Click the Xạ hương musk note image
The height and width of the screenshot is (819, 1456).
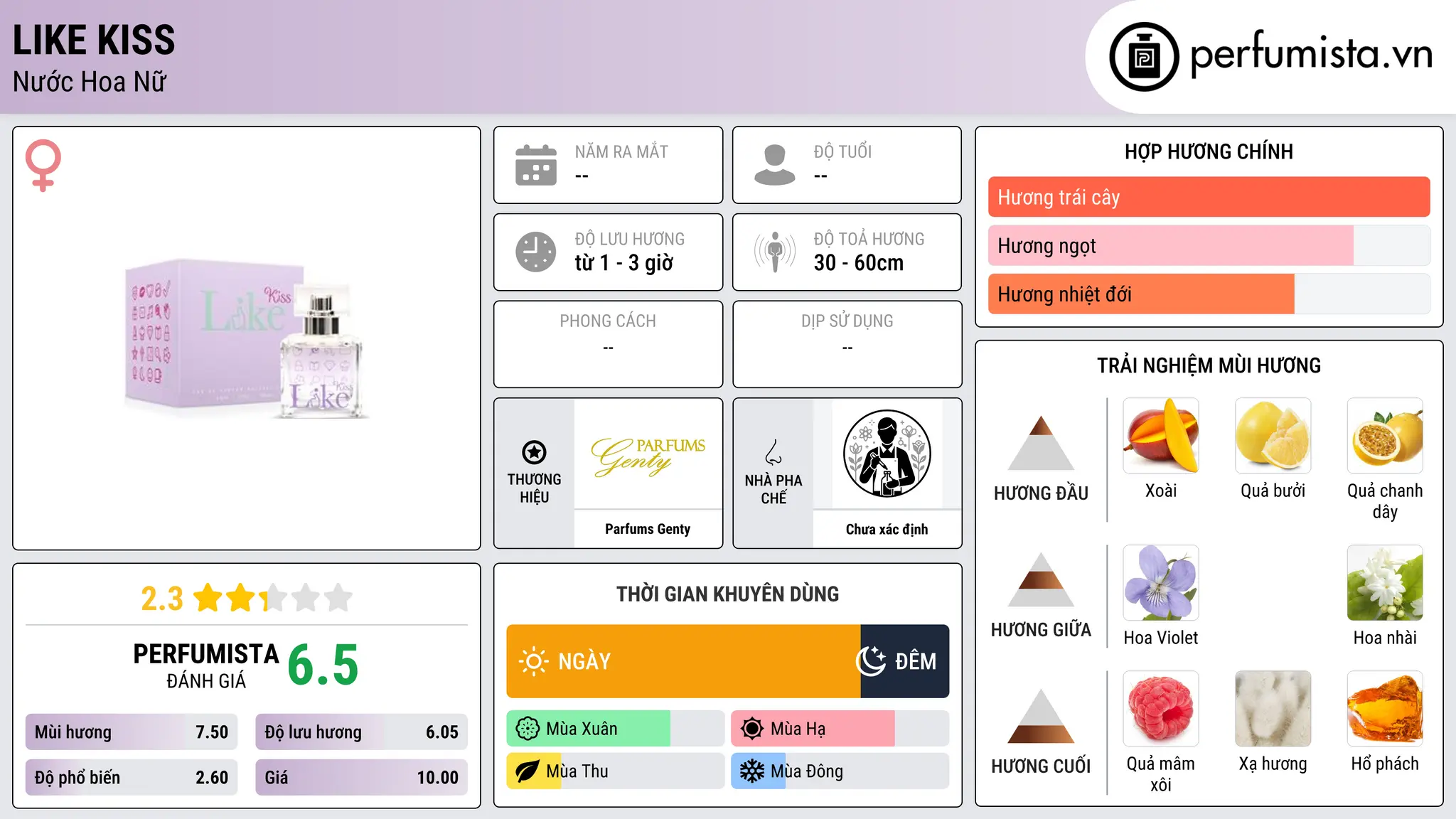click(x=1273, y=709)
